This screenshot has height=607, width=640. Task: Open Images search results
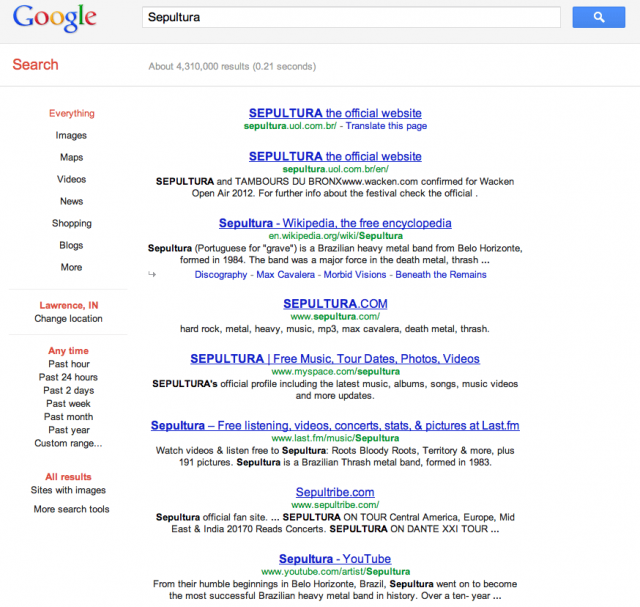click(x=71, y=136)
